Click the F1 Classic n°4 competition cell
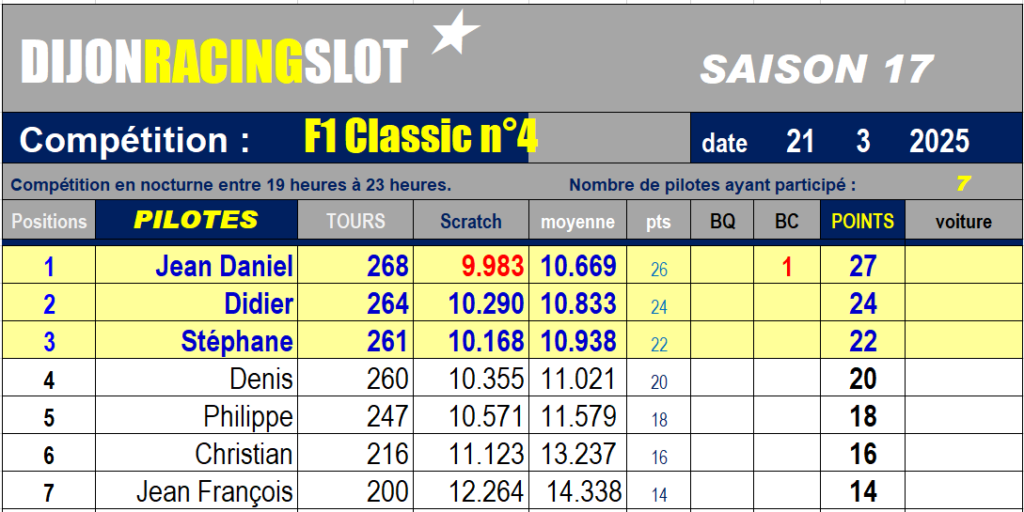The height and width of the screenshot is (512, 1024). click(x=421, y=138)
